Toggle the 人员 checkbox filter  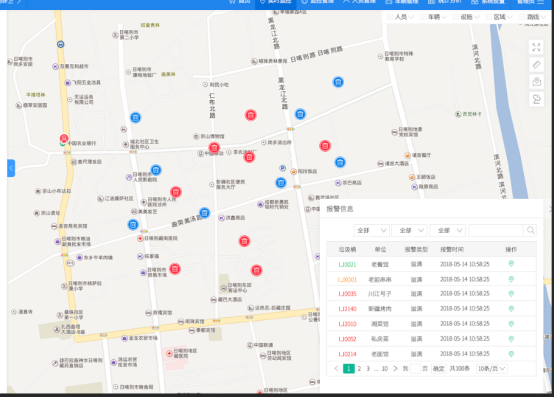tap(390, 17)
